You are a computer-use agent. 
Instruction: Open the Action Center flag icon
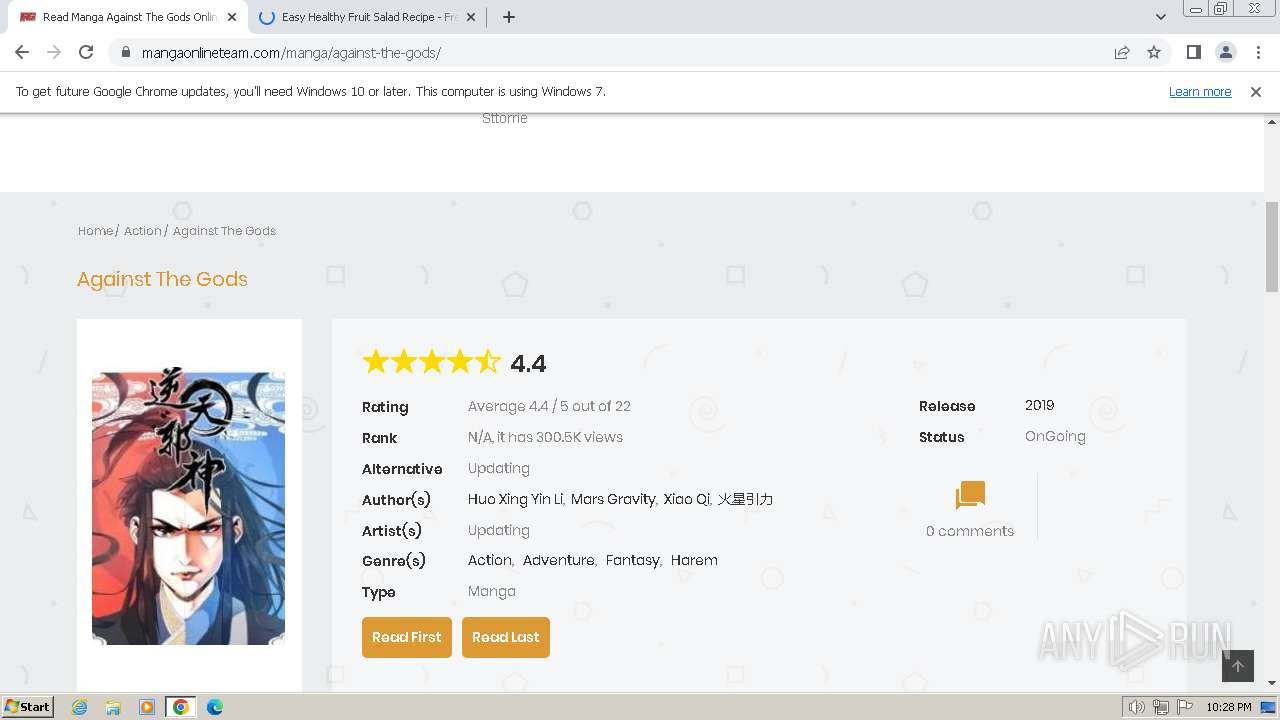1185,707
